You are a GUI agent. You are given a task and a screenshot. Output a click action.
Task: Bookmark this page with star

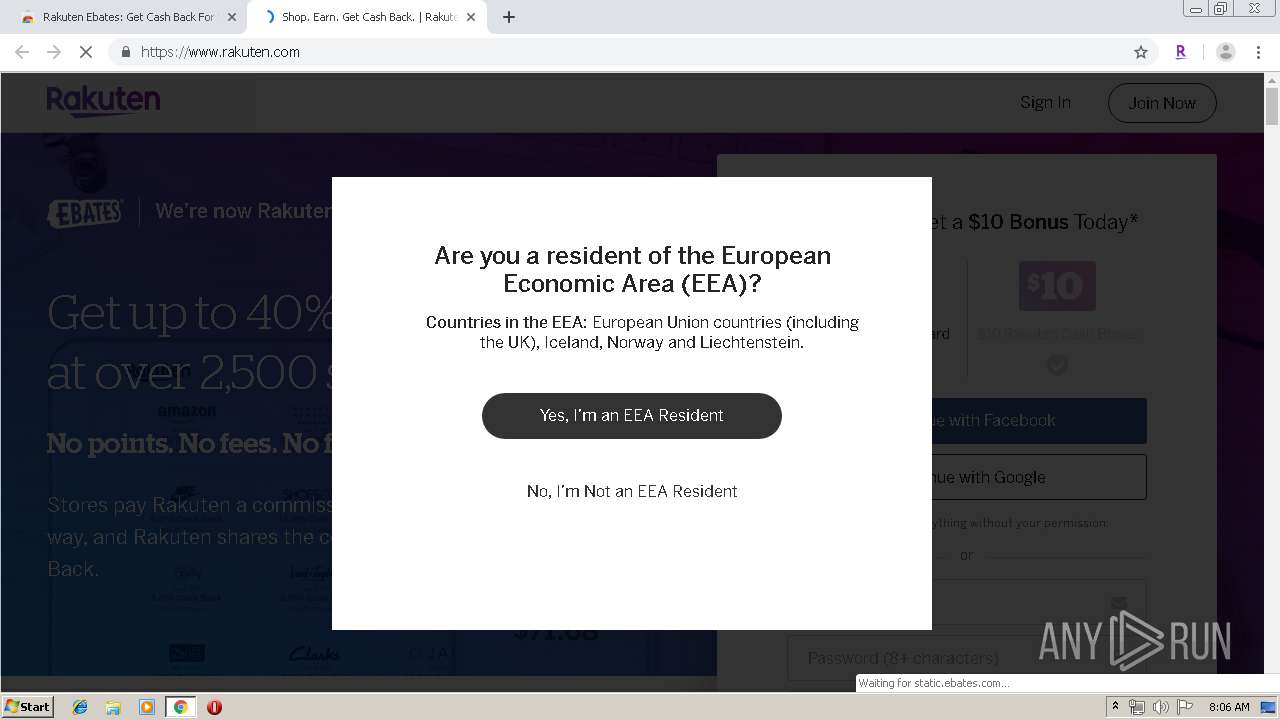click(1141, 52)
